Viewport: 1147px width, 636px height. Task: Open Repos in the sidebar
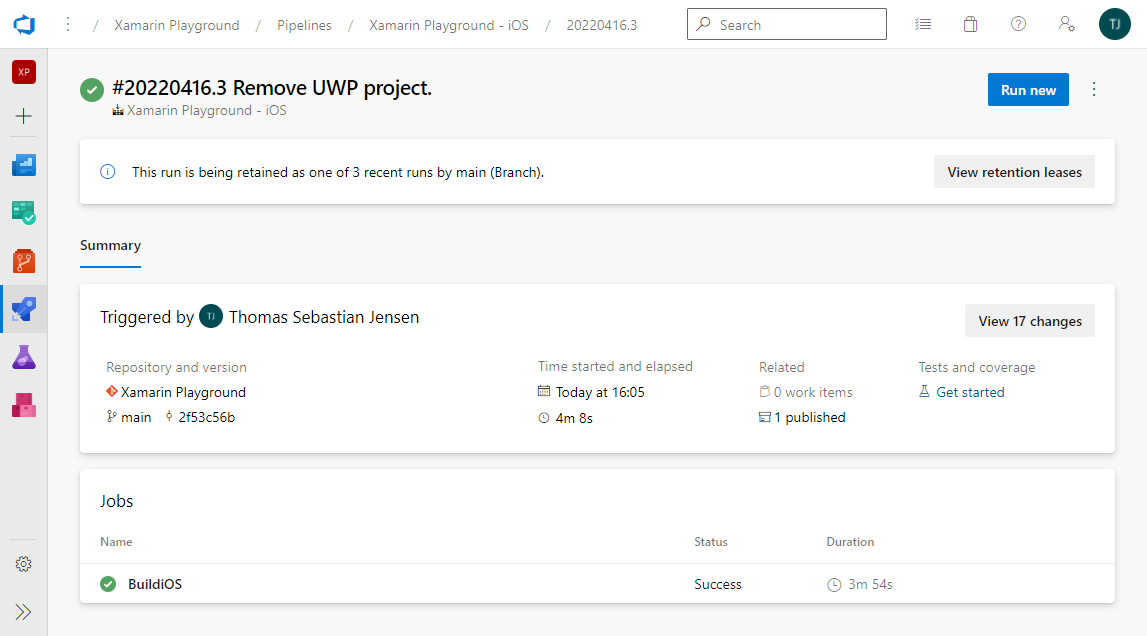coord(24,261)
